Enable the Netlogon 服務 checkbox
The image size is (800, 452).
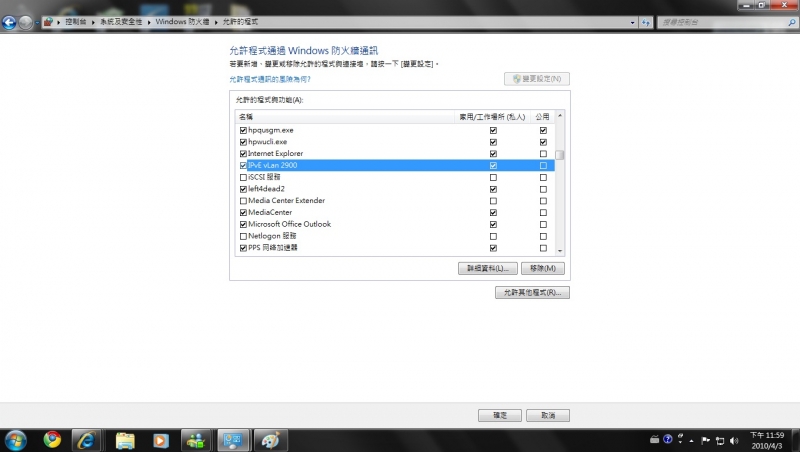click(x=243, y=236)
